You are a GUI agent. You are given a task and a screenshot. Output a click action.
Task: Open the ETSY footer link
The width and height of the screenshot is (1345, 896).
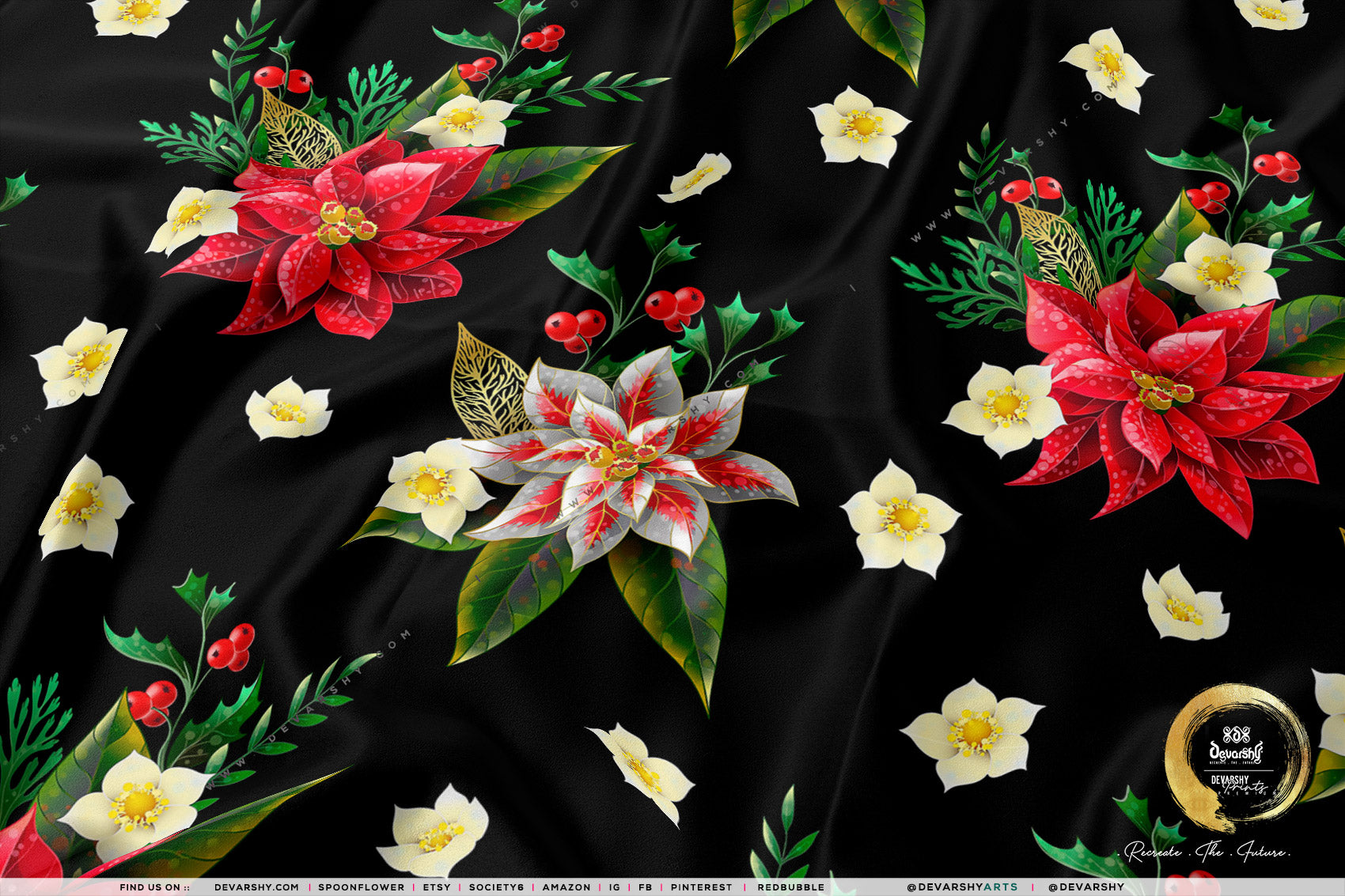point(437,887)
